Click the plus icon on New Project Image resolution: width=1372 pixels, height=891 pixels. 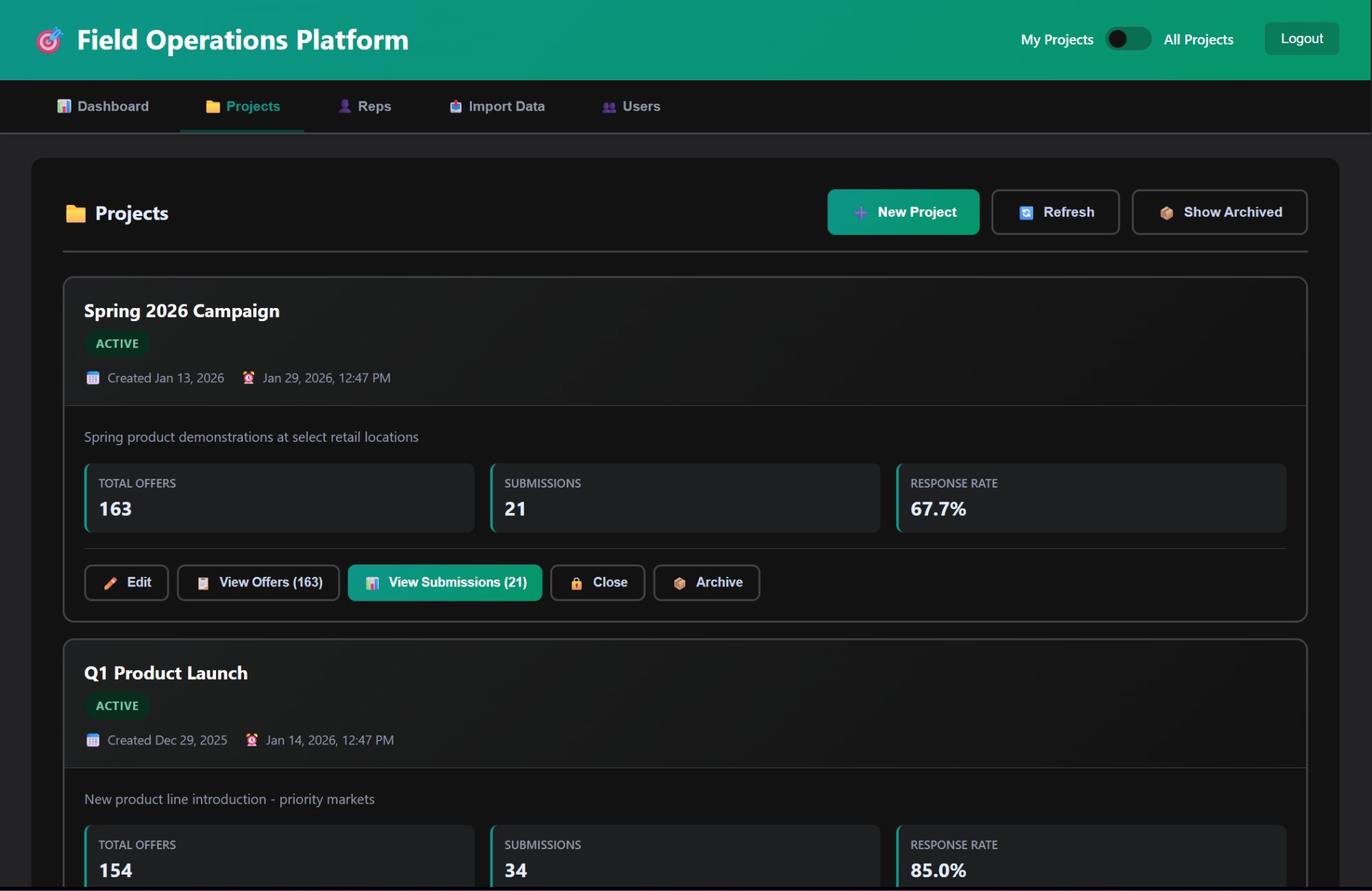pyautogui.click(x=861, y=213)
